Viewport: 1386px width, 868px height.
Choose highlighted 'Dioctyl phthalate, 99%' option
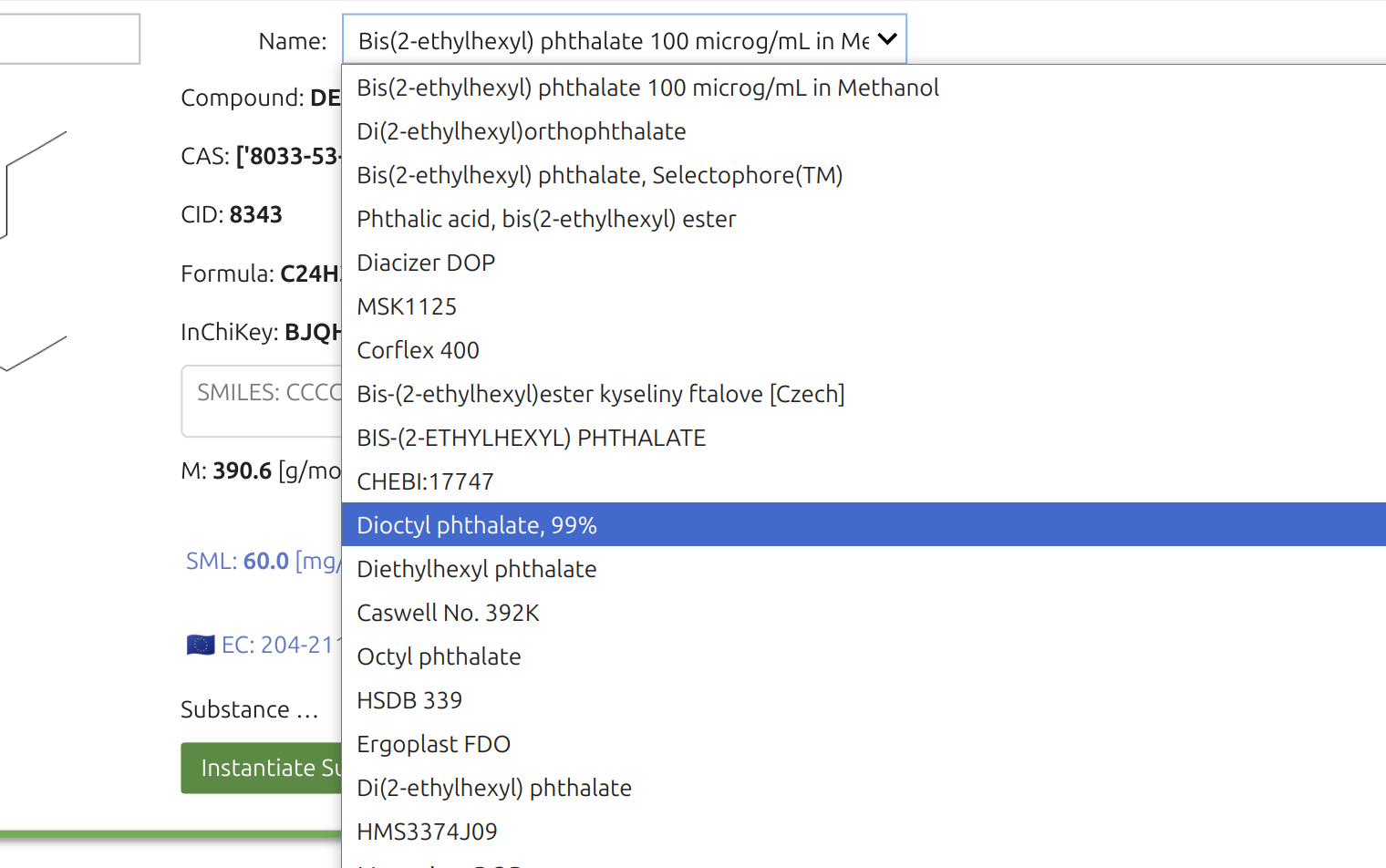pyautogui.click(x=864, y=525)
